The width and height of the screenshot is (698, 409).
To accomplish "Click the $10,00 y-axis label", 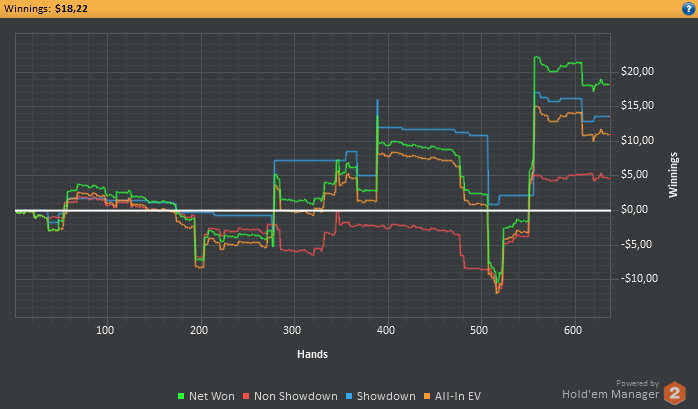I will (x=637, y=140).
